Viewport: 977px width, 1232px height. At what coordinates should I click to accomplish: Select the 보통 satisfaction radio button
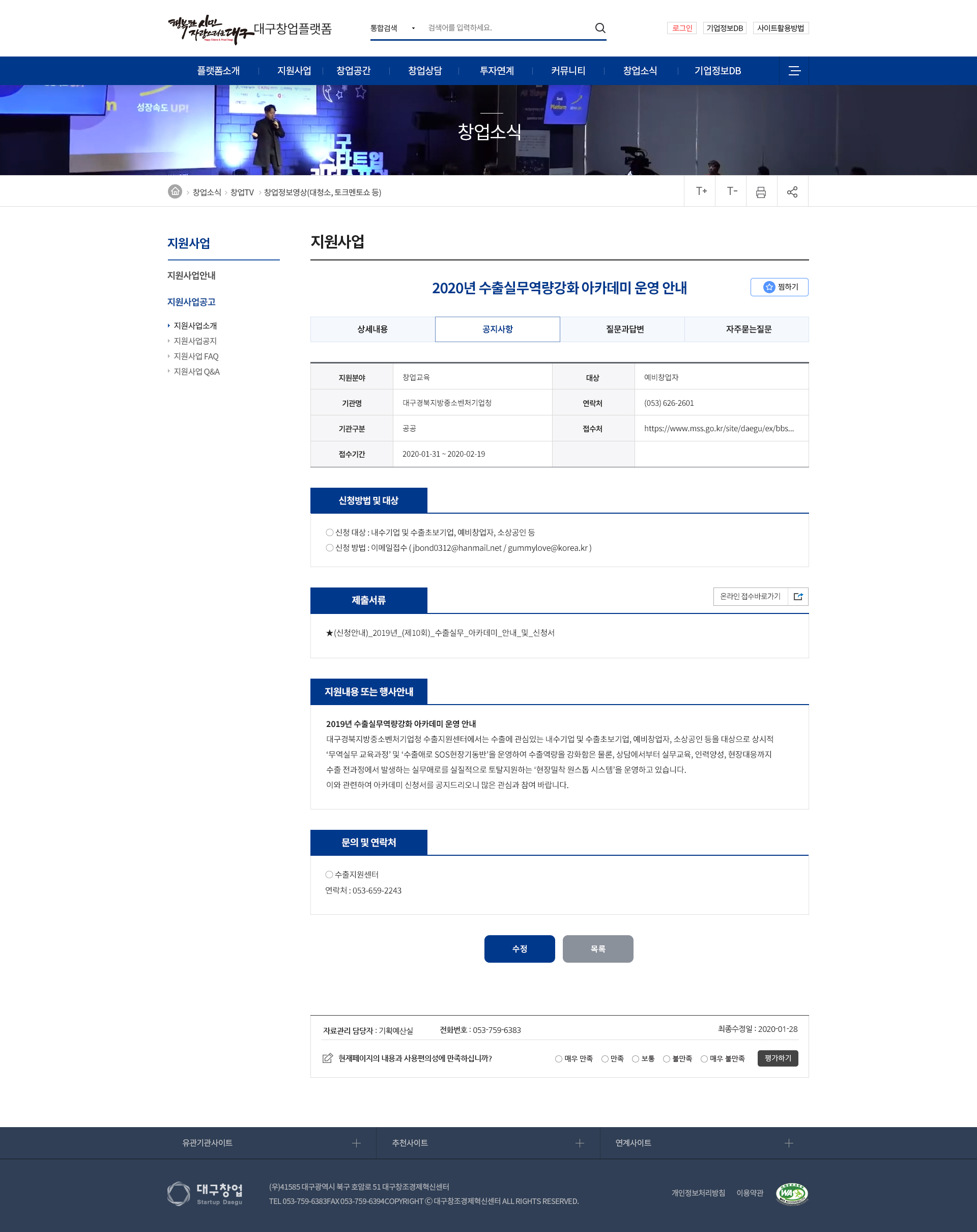(x=636, y=1059)
